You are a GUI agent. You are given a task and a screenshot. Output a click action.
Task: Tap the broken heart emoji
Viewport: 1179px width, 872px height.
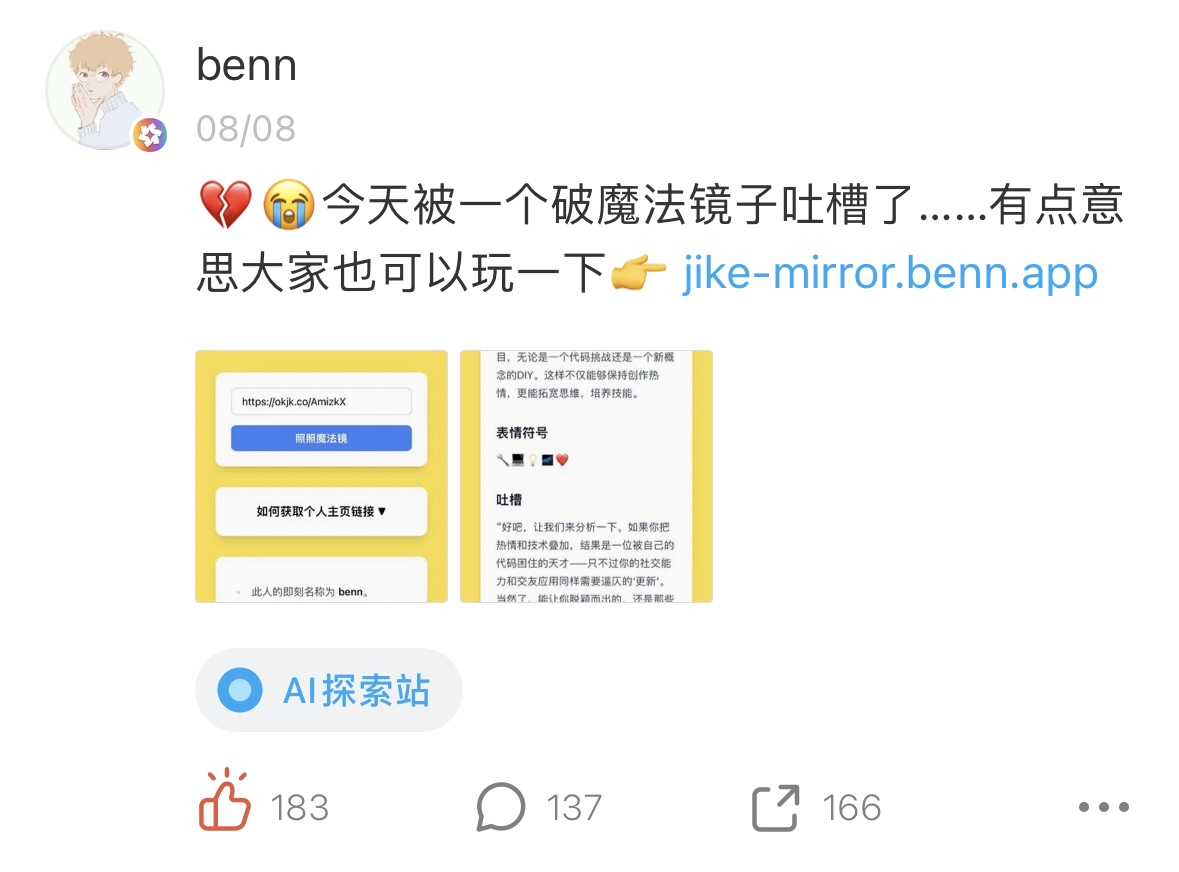pos(226,204)
